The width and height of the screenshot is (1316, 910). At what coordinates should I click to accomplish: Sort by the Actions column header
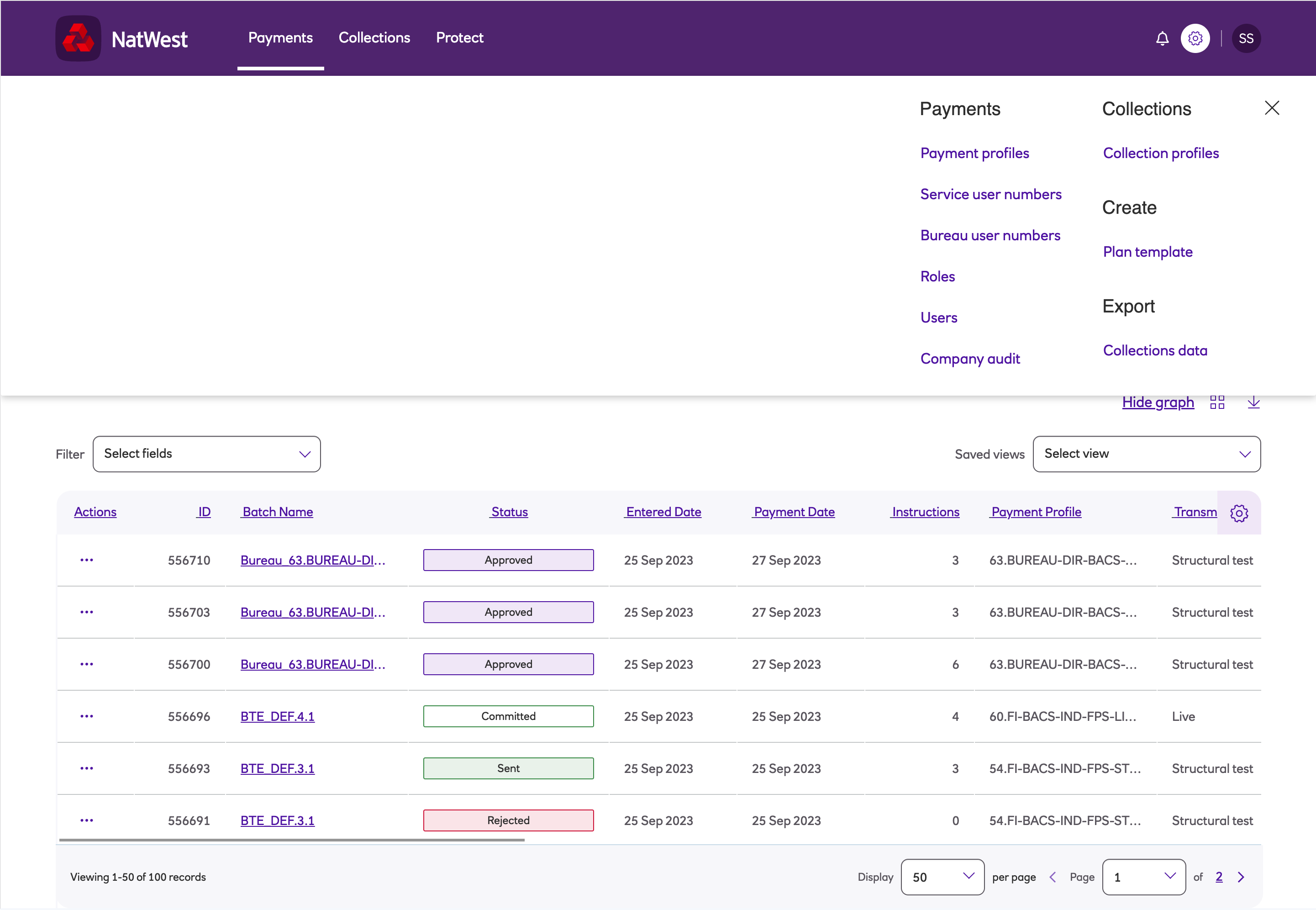pyautogui.click(x=95, y=512)
